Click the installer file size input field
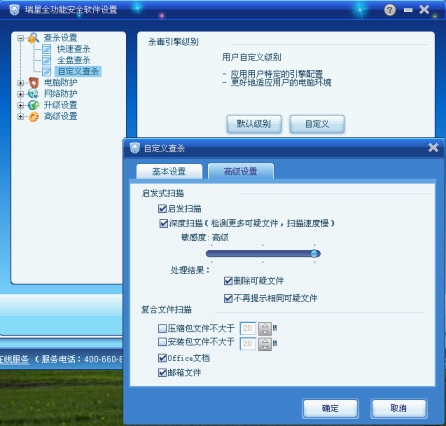 click(x=248, y=344)
